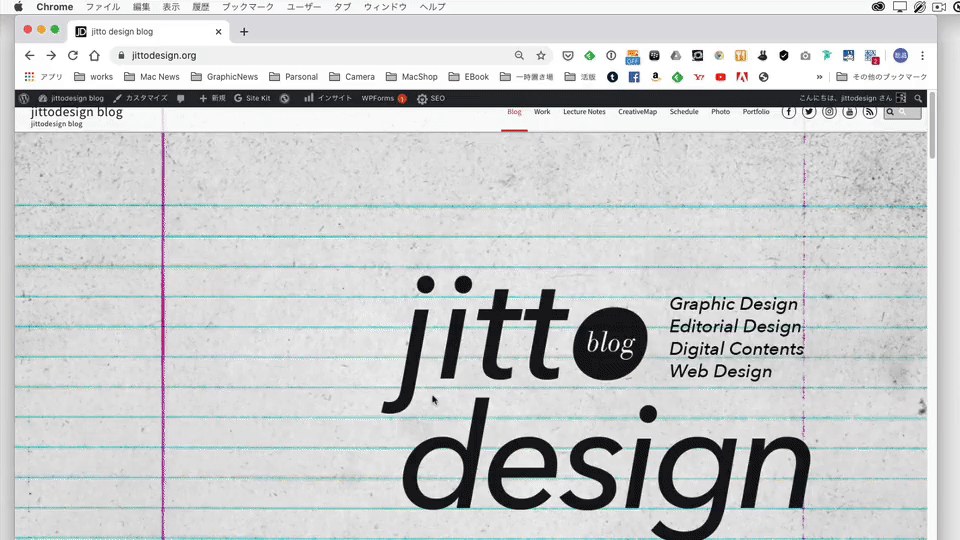Click the admin bar search magnifier
This screenshot has height=540, width=960.
click(x=918, y=98)
